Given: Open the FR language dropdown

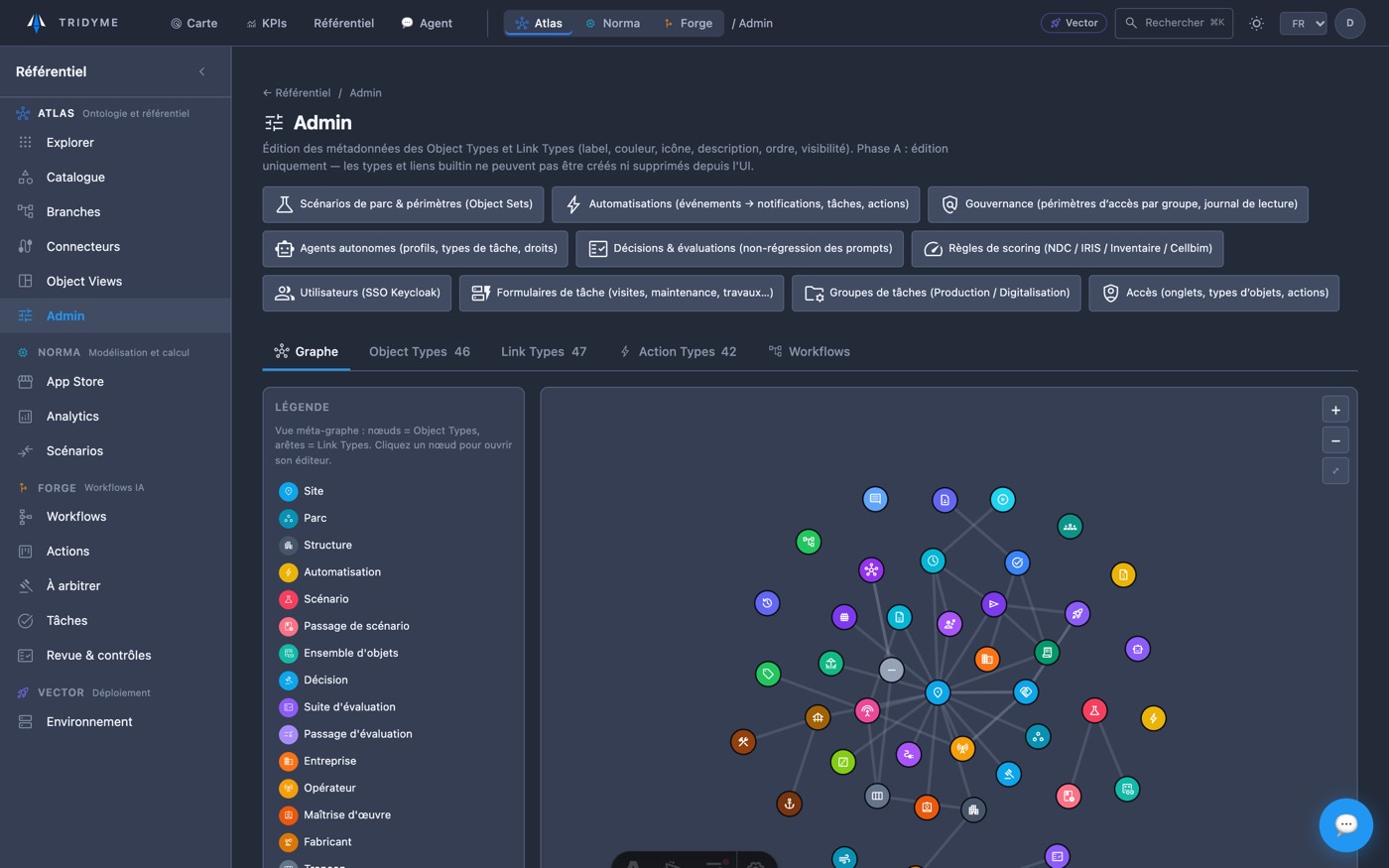Looking at the screenshot, I should pos(1303,23).
